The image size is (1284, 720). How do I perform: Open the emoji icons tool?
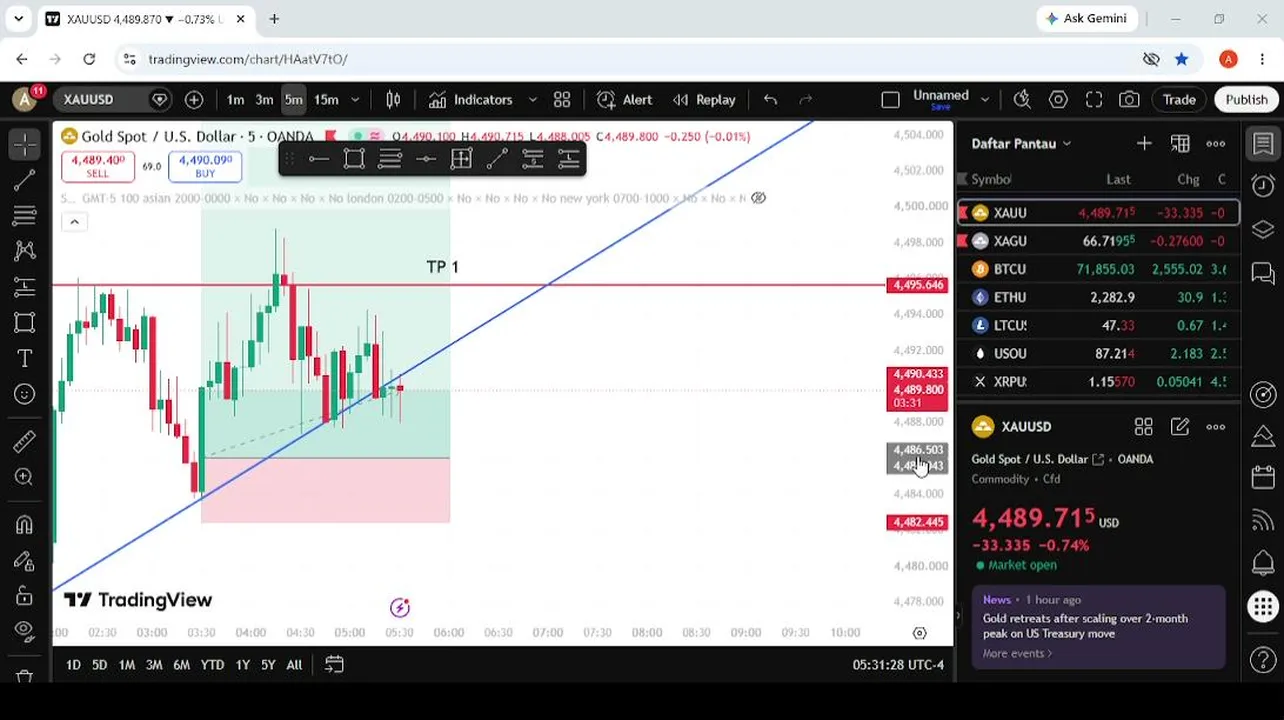tap(25, 394)
